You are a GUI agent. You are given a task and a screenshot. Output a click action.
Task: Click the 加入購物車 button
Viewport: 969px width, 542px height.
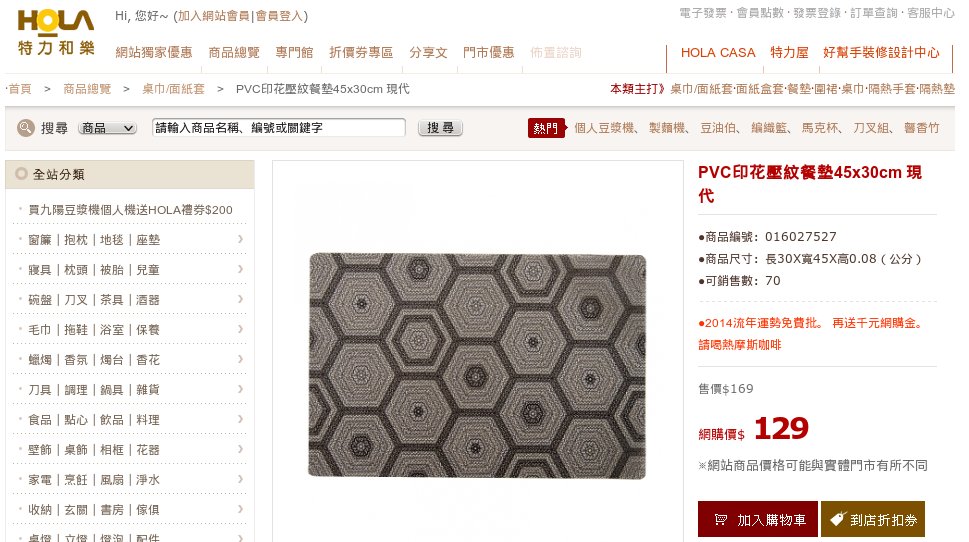[758, 519]
